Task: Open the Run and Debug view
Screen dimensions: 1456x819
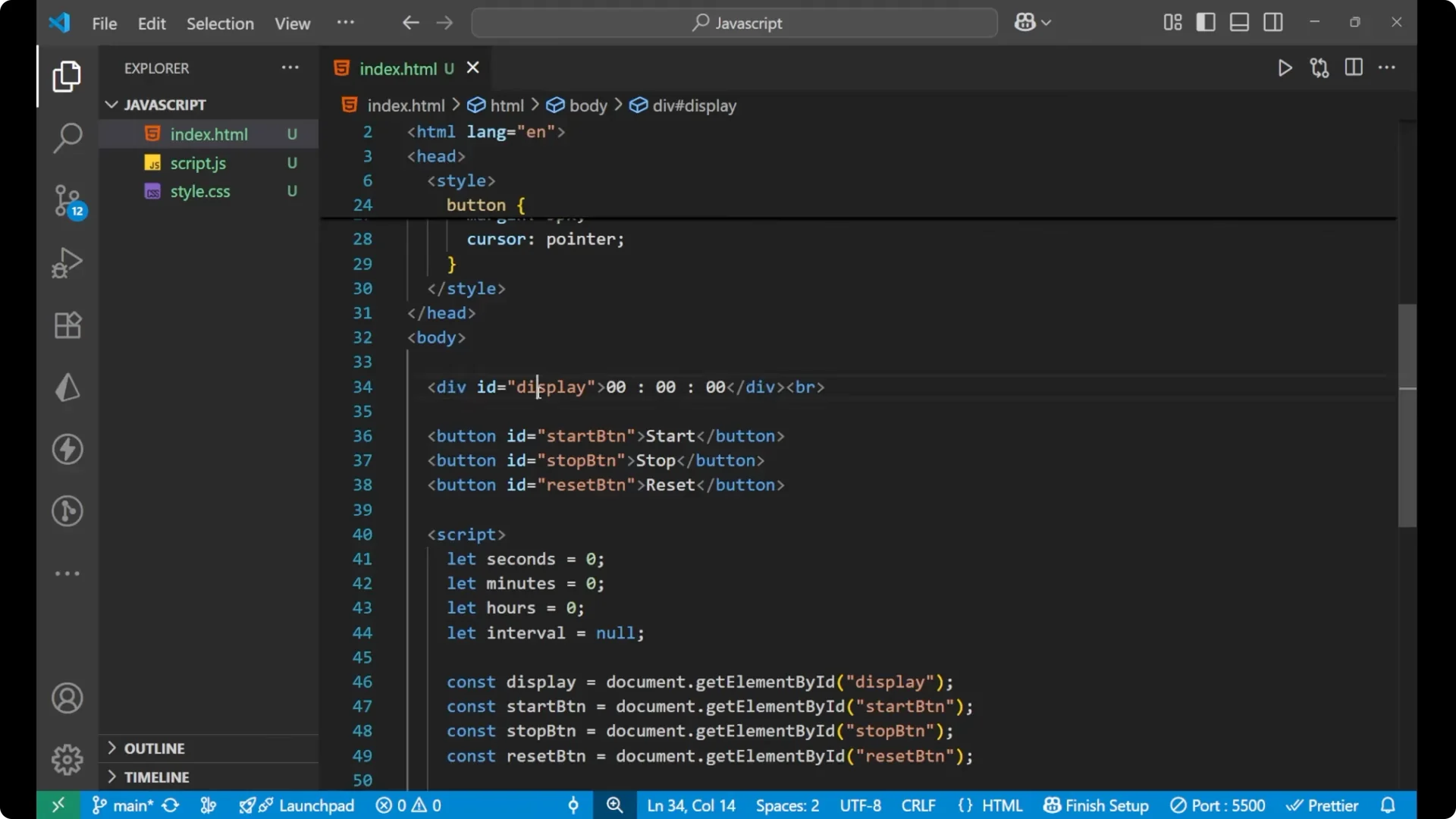Action: point(67,262)
